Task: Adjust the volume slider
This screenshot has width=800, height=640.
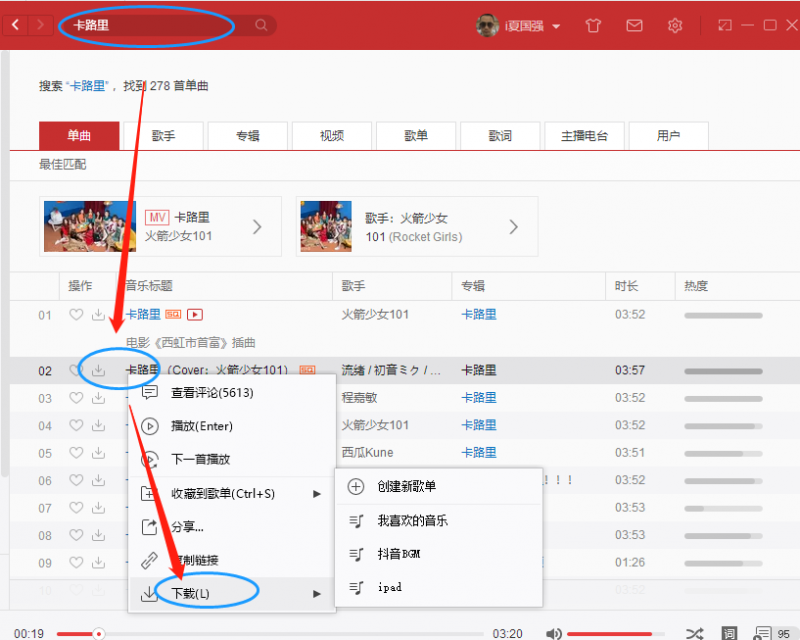Action: click(616, 634)
